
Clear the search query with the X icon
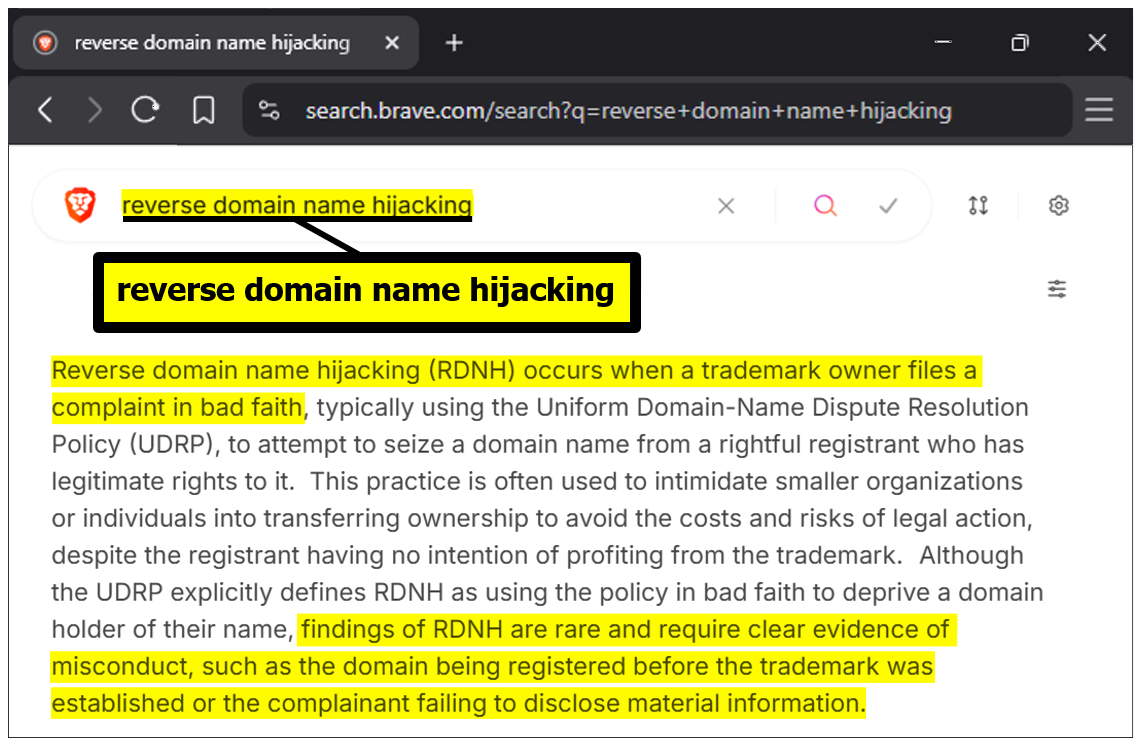coord(726,206)
